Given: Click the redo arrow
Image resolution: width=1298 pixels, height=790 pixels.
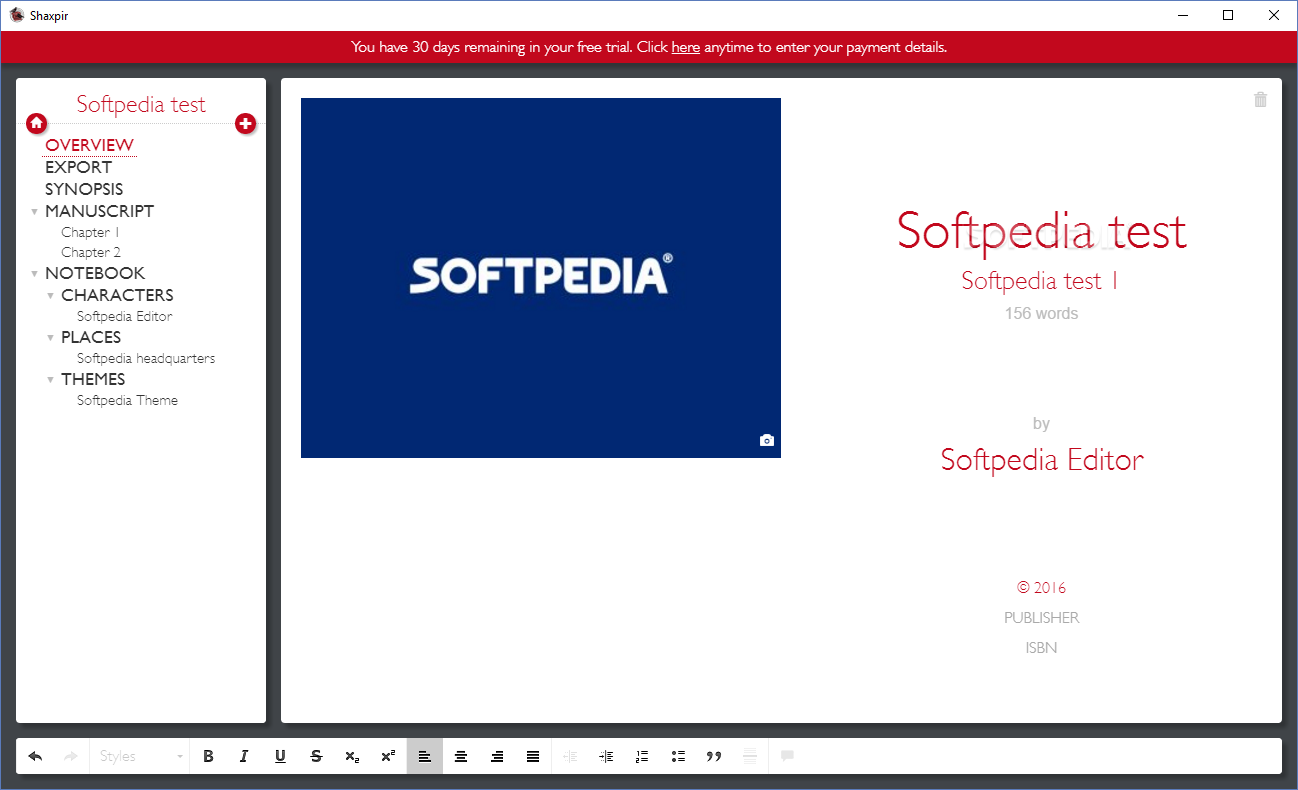Looking at the screenshot, I should pyautogui.click(x=71, y=756).
